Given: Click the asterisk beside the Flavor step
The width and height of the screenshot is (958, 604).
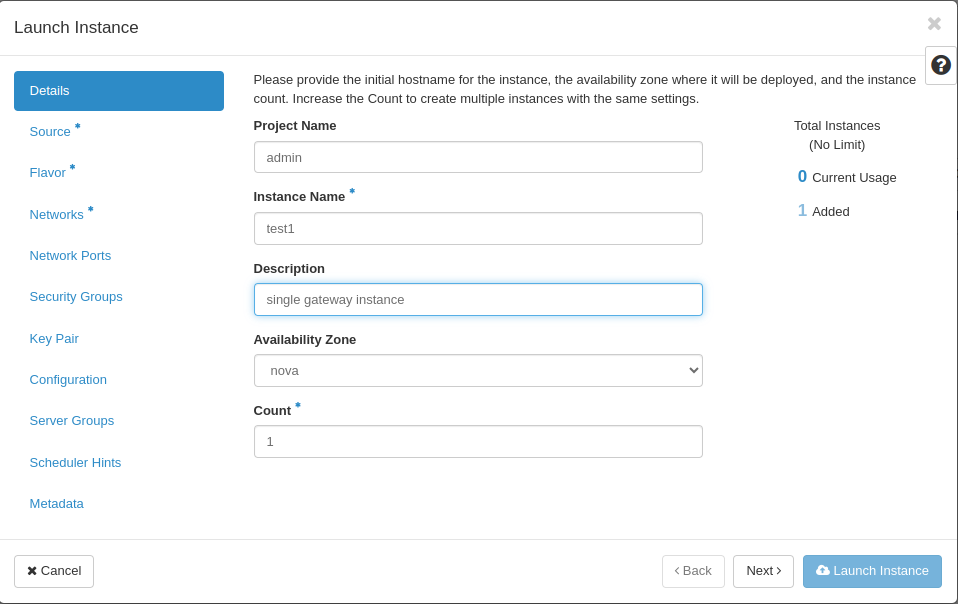Looking at the screenshot, I should click(73, 167).
